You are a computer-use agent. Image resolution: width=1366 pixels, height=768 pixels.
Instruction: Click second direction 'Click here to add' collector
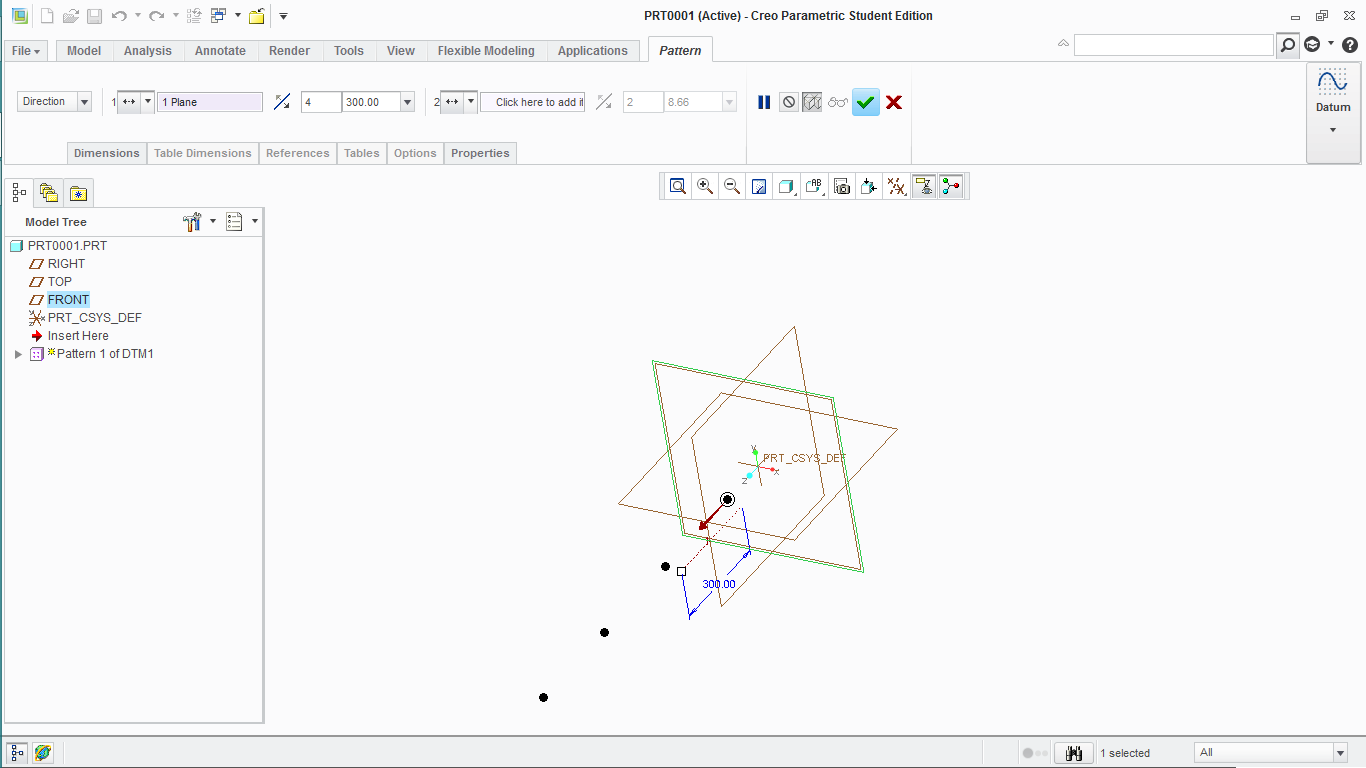[532, 102]
